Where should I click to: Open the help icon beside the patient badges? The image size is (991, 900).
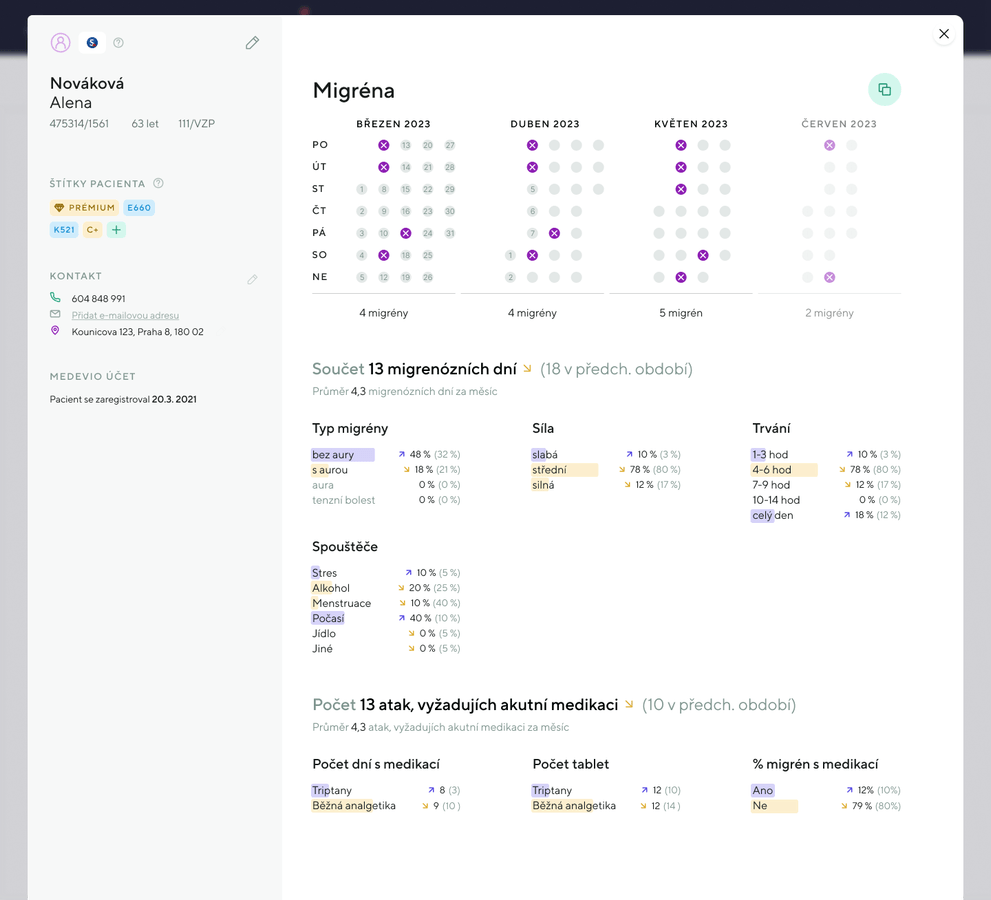[x=118, y=42]
